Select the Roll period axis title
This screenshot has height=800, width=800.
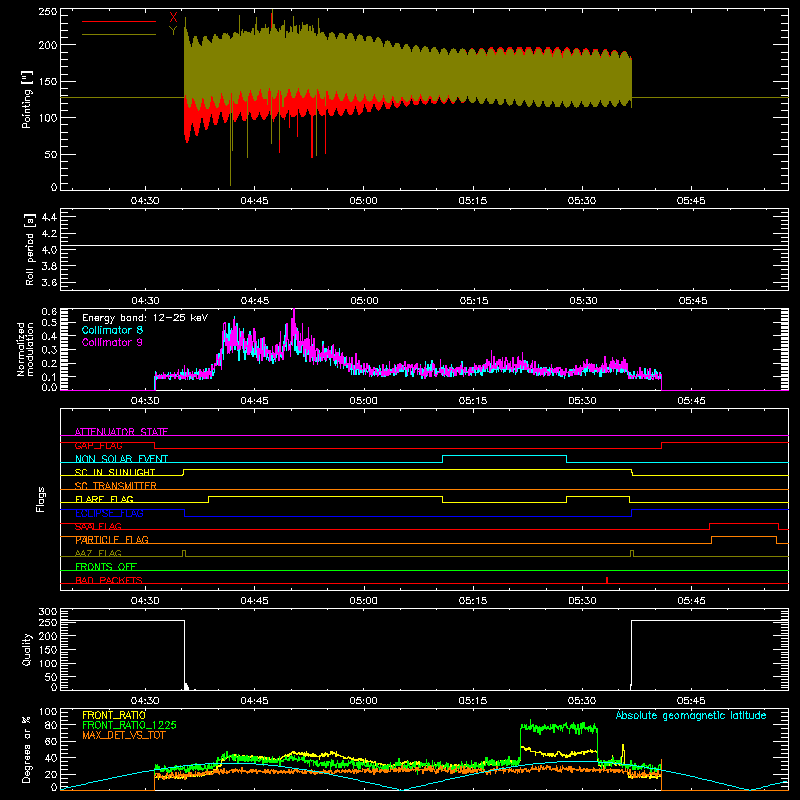click(30, 249)
